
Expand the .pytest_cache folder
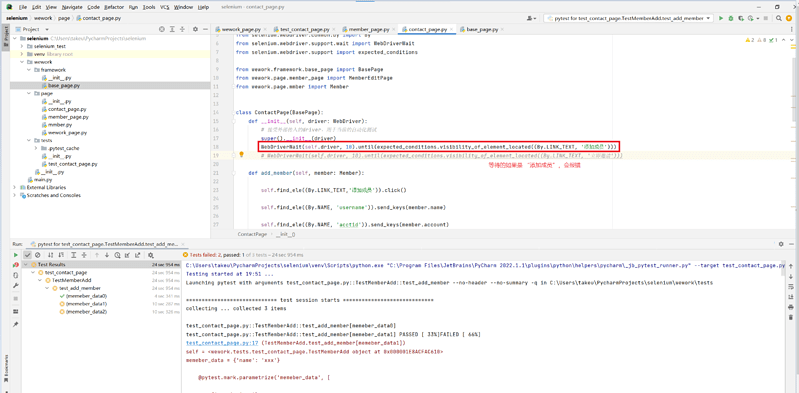[35, 148]
